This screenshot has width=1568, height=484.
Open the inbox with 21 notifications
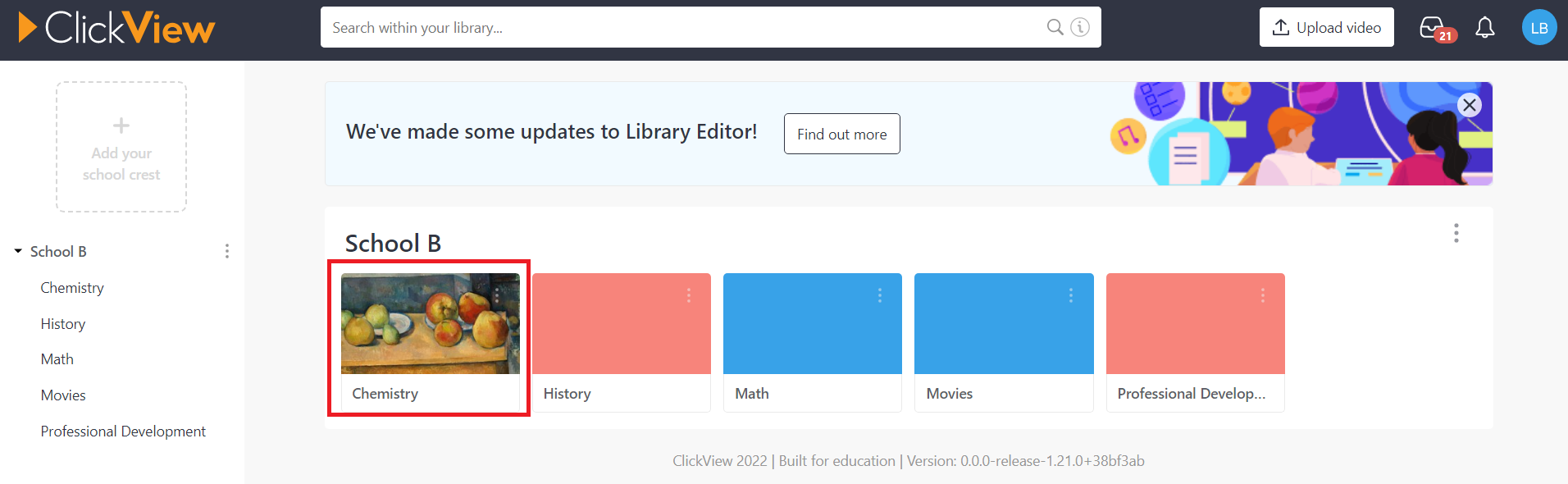tap(1437, 29)
